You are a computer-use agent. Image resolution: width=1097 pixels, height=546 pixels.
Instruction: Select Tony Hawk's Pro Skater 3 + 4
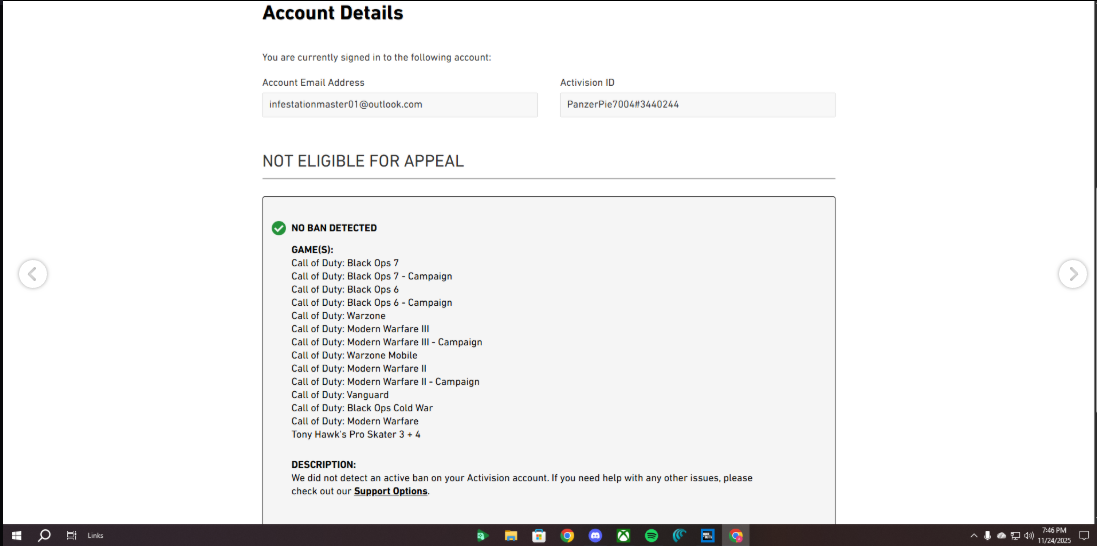pyautogui.click(x=356, y=435)
